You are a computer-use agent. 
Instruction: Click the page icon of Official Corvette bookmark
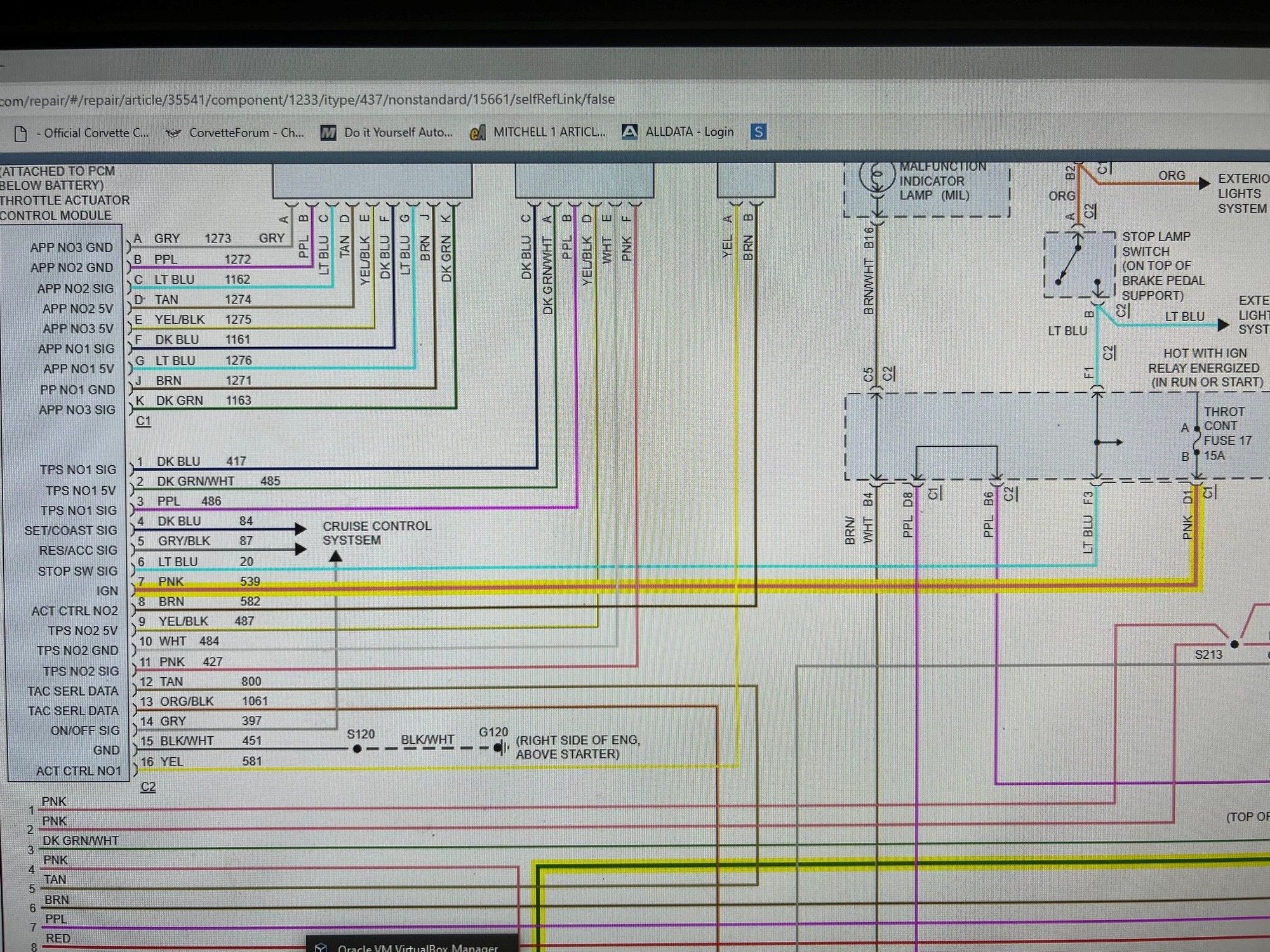(x=20, y=133)
